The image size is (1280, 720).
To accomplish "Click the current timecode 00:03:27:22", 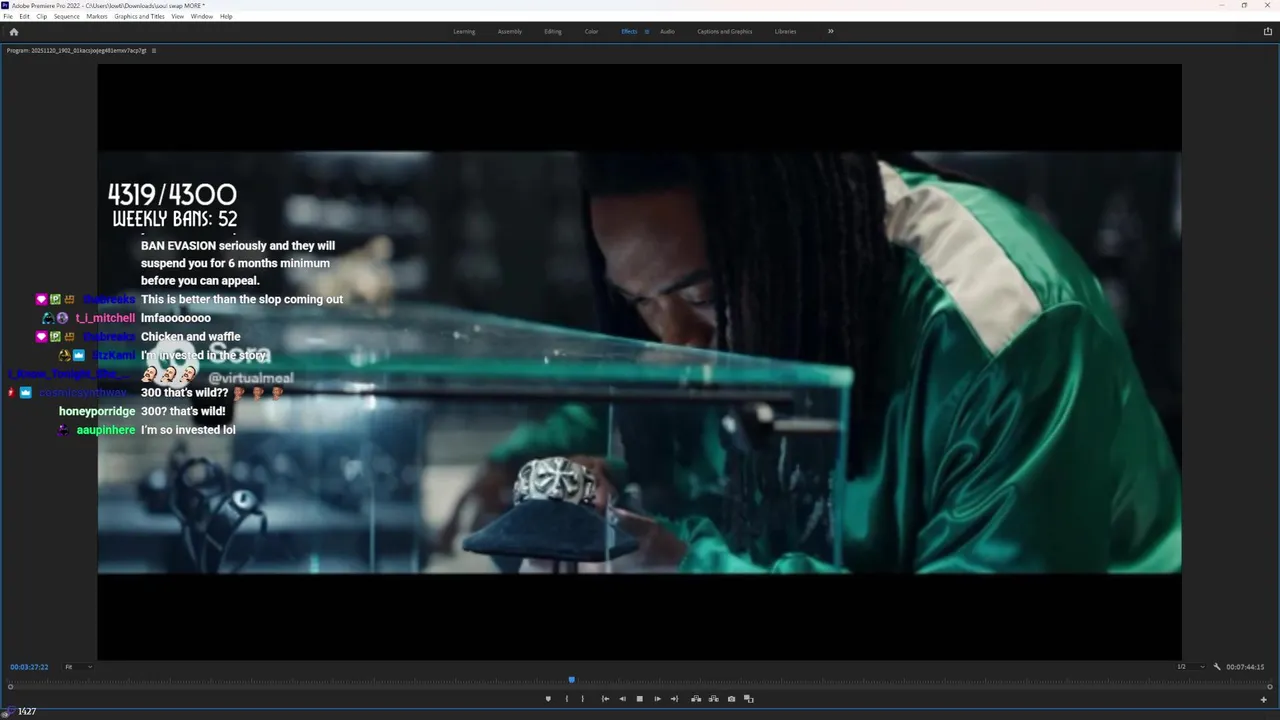I will tap(29, 667).
